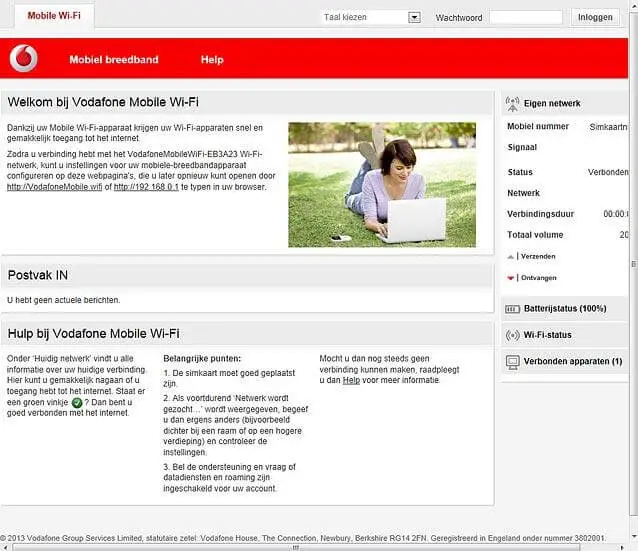The height and width of the screenshot is (551, 638).
Task: Open the Mobiel breedband menu
Action: click(114, 60)
